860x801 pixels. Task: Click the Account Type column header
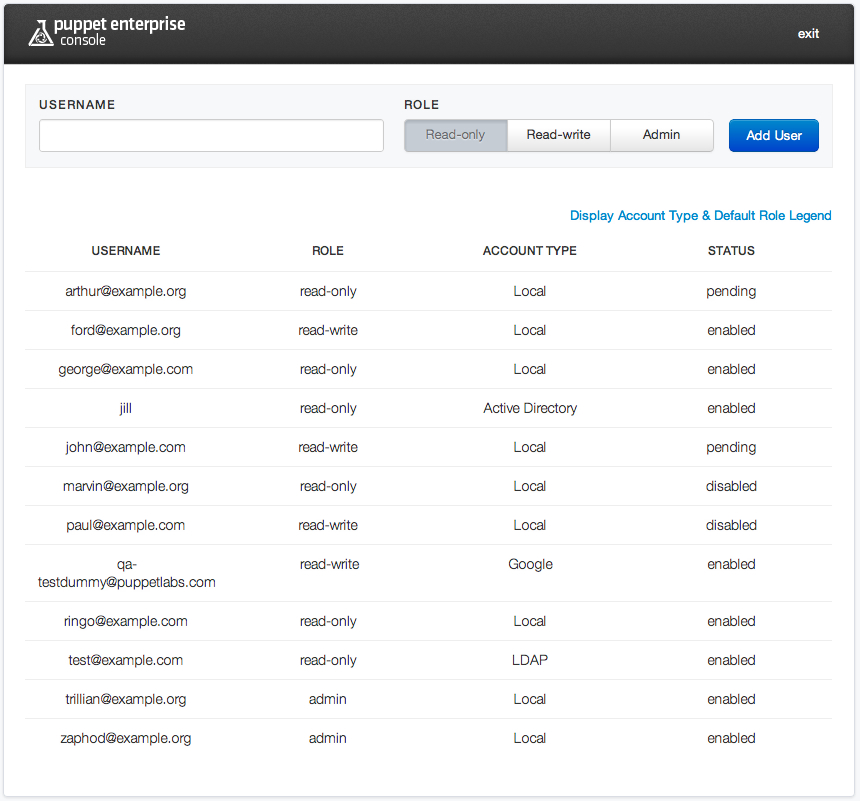tap(529, 251)
